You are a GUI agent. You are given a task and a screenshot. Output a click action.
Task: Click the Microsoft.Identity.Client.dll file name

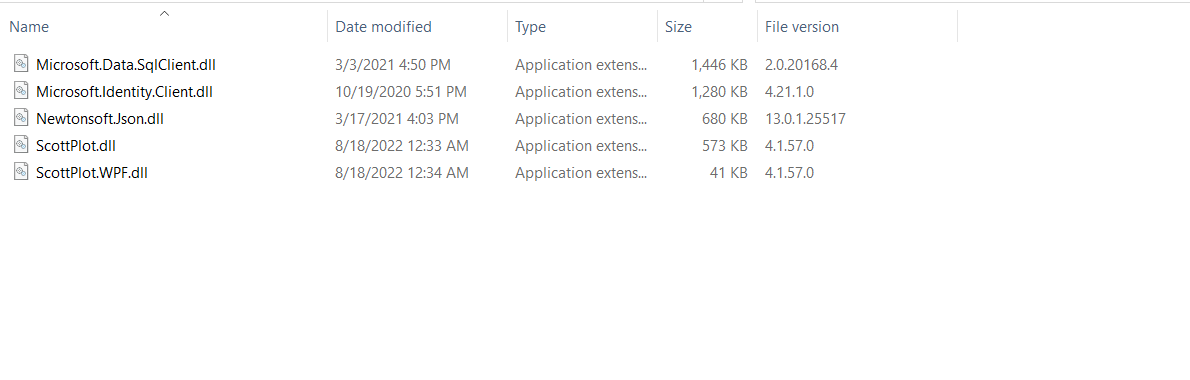click(124, 92)
